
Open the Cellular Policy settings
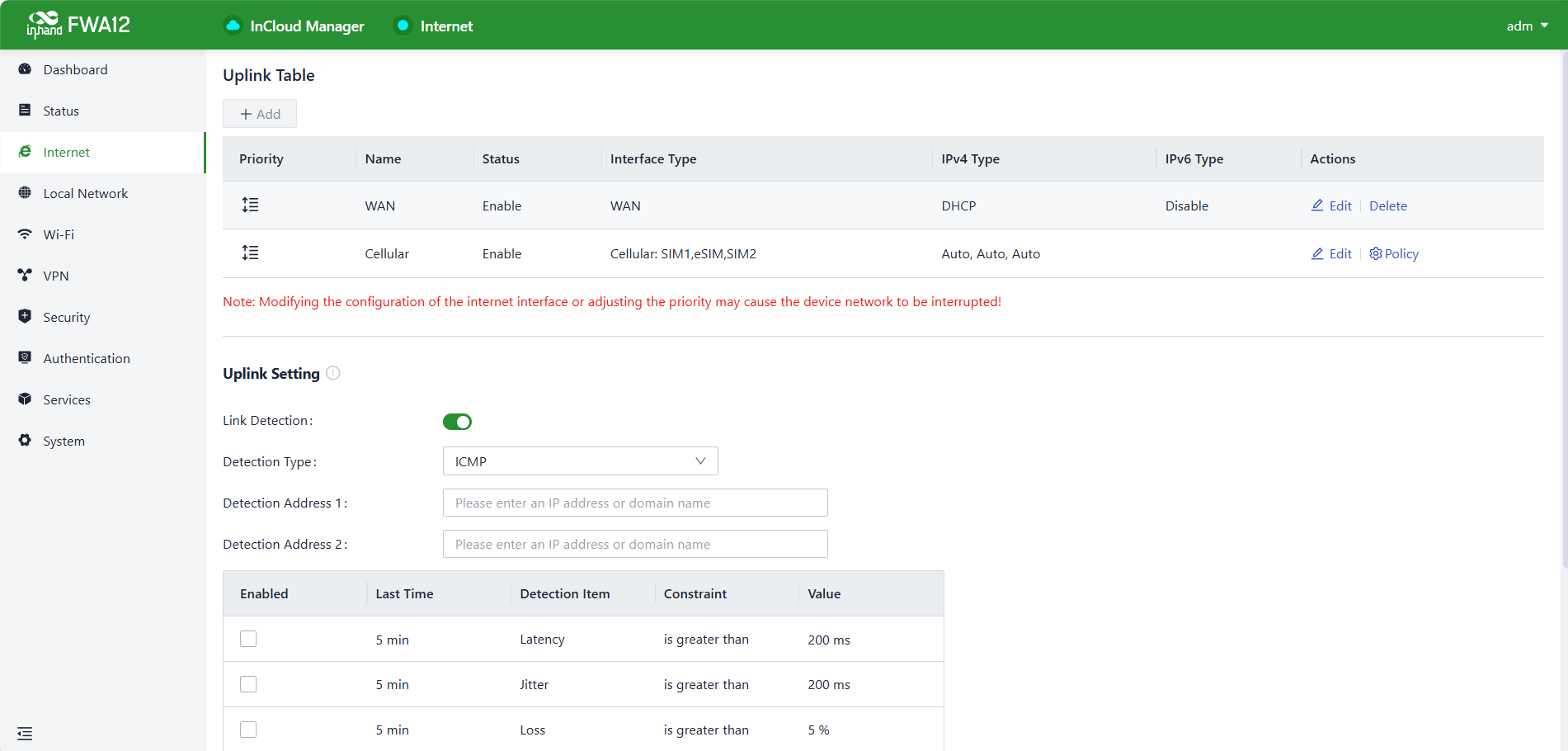[1394, 253]
